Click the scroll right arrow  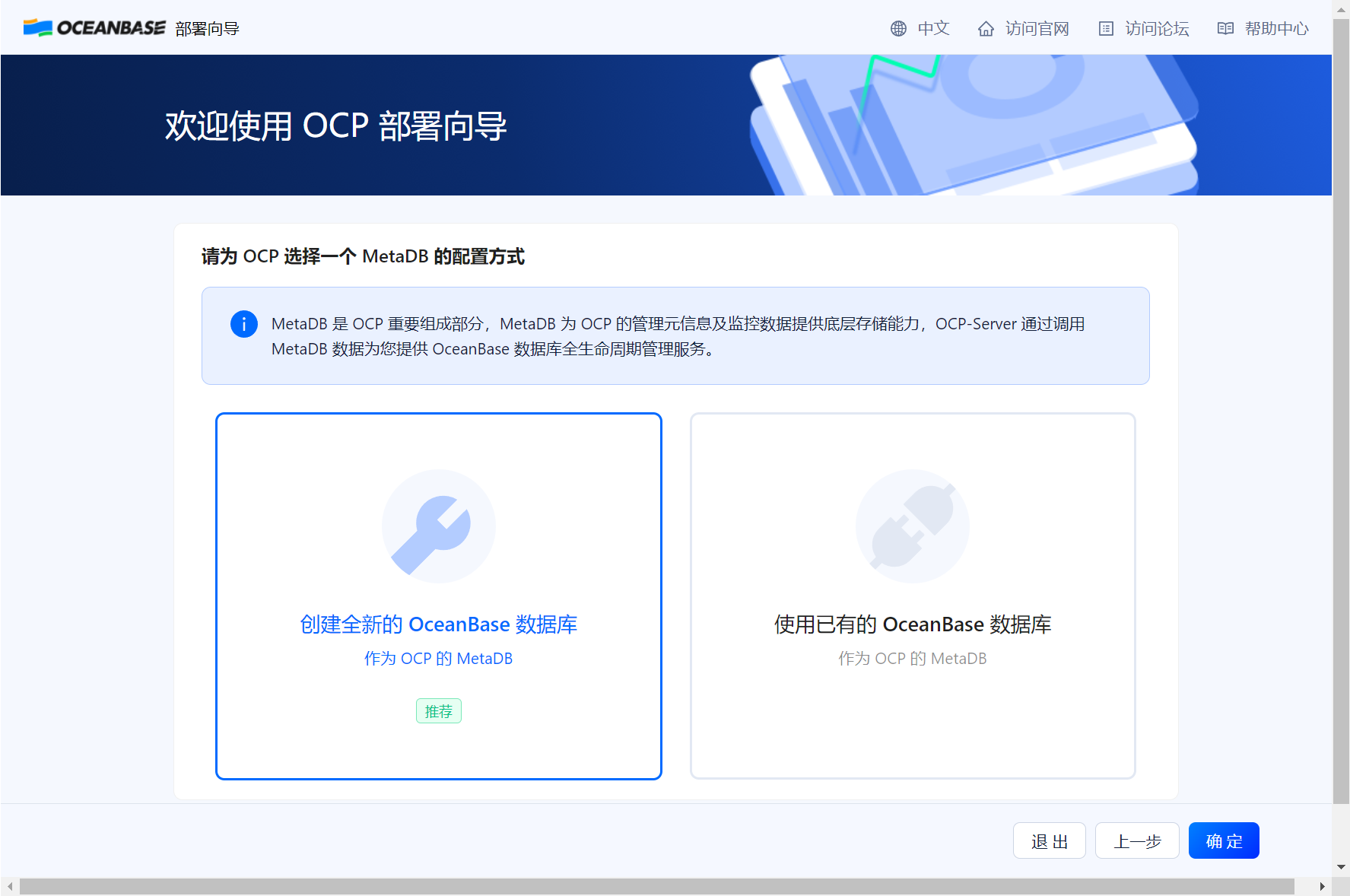[1322, 887]
